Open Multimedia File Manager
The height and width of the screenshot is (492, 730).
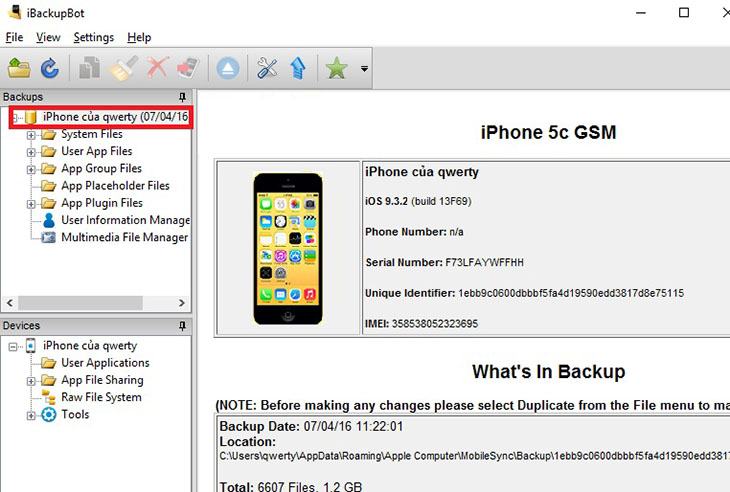124,237
